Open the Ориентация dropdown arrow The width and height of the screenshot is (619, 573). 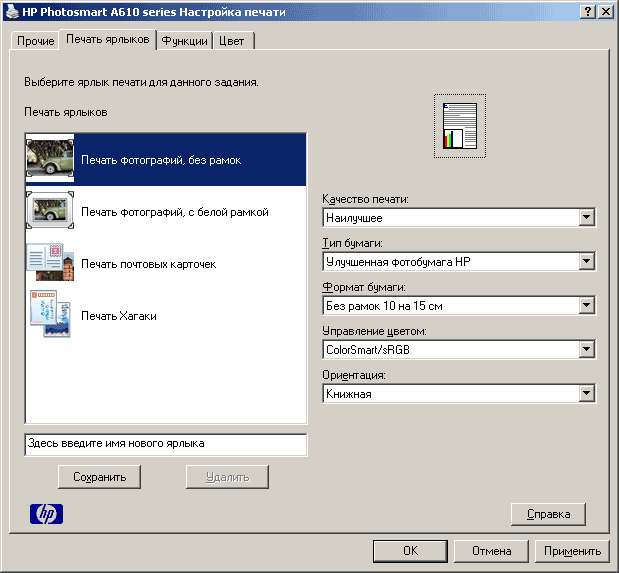[587, 393]
